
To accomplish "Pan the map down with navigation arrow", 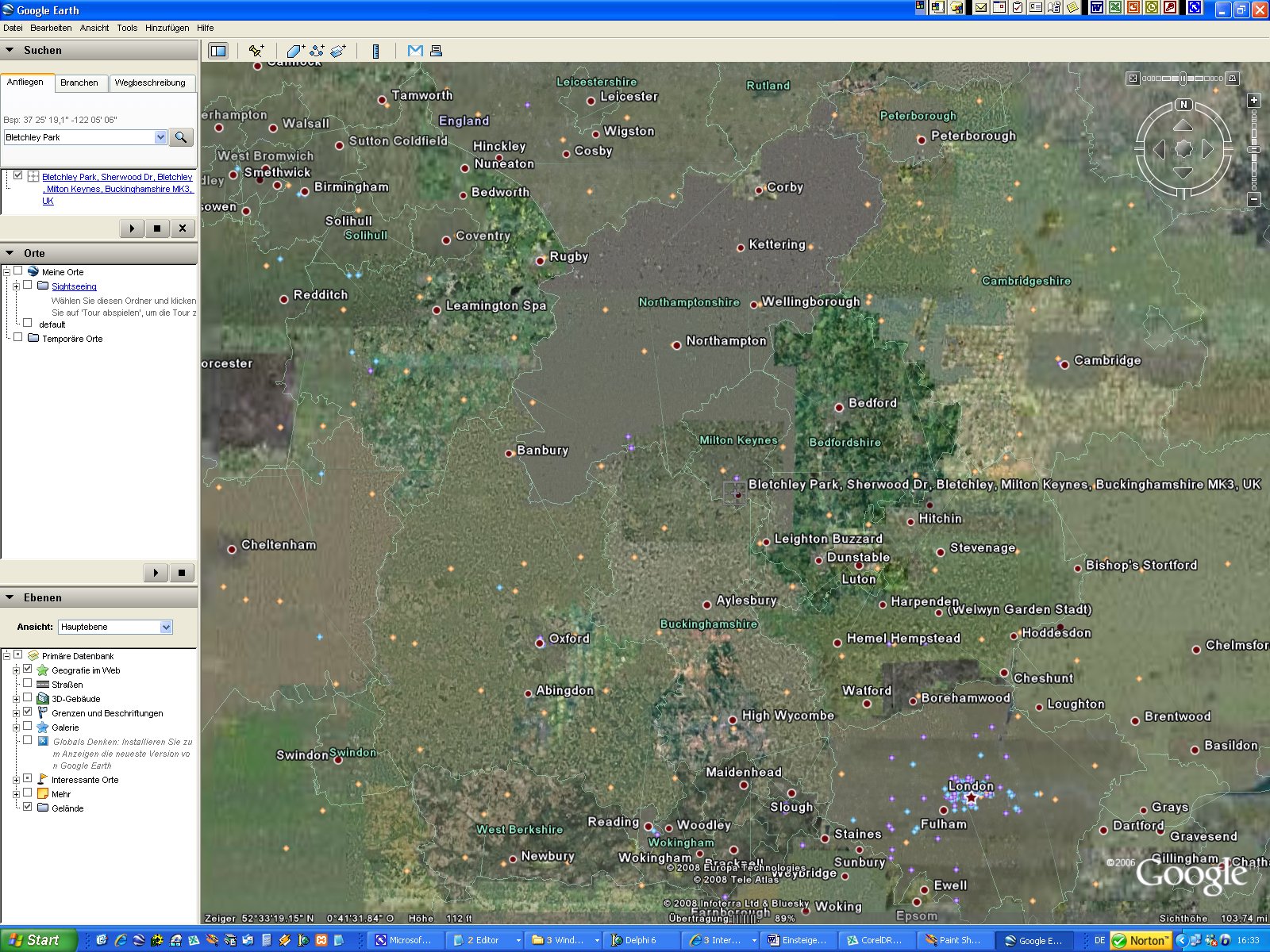I will [1183, 172].
